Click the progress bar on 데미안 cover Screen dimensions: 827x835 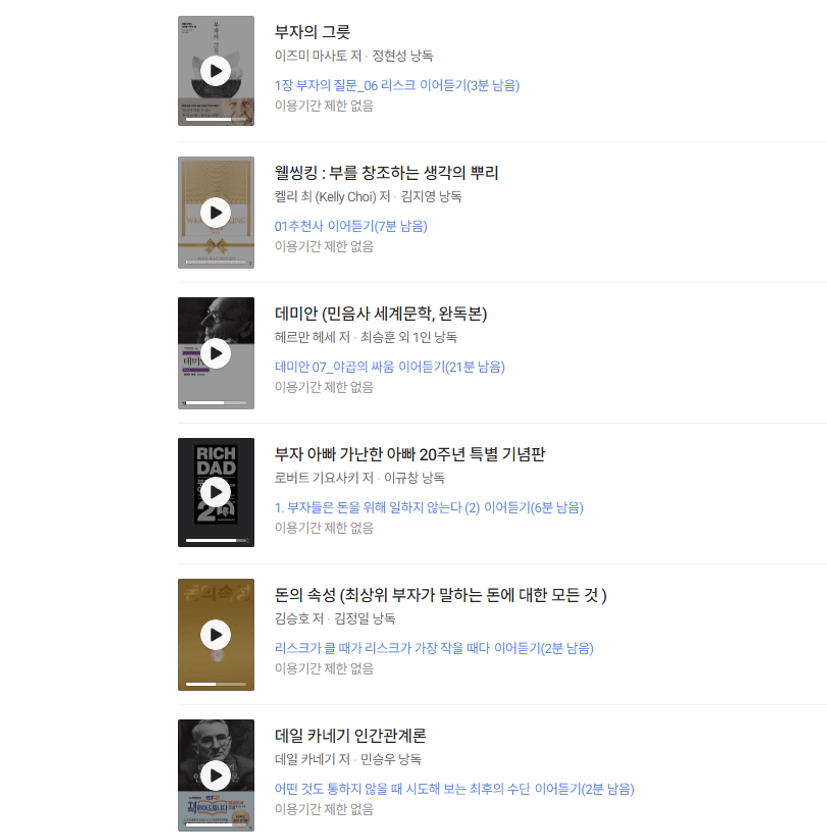tap(216, 403)
